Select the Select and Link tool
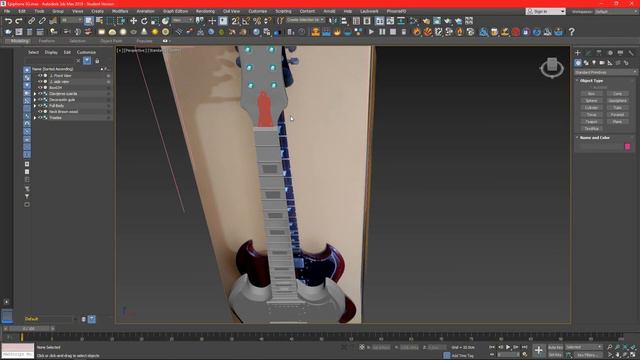The width and height of the screenshot is (640, 360). (31, 21)
